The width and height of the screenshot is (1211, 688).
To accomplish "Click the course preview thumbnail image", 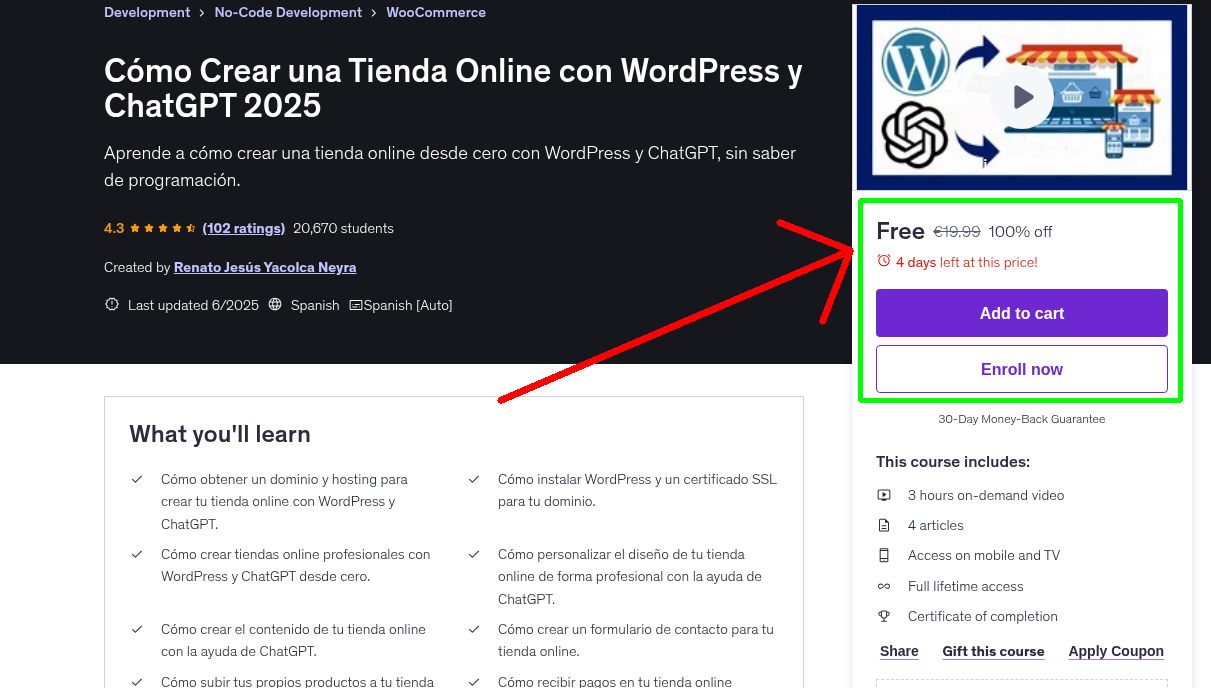I will tap(1022, 97).
